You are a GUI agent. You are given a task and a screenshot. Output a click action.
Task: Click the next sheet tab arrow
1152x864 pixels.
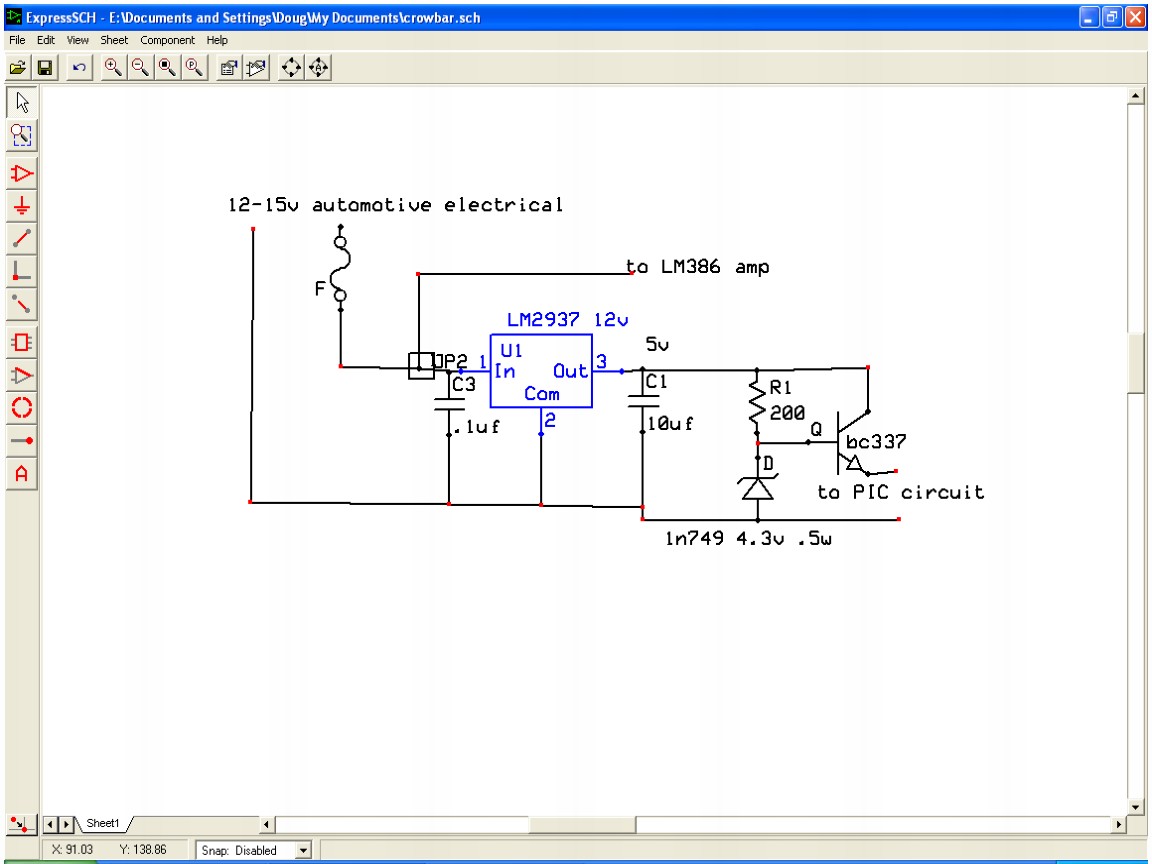pos(65,824)
